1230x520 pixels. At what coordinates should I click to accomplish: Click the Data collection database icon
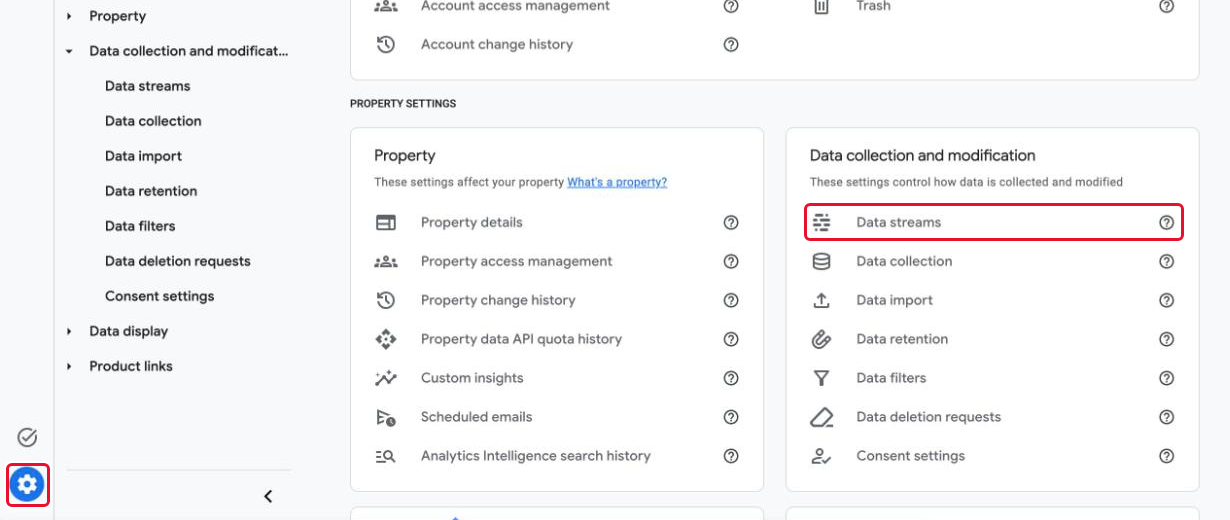[x=821, y=261]
